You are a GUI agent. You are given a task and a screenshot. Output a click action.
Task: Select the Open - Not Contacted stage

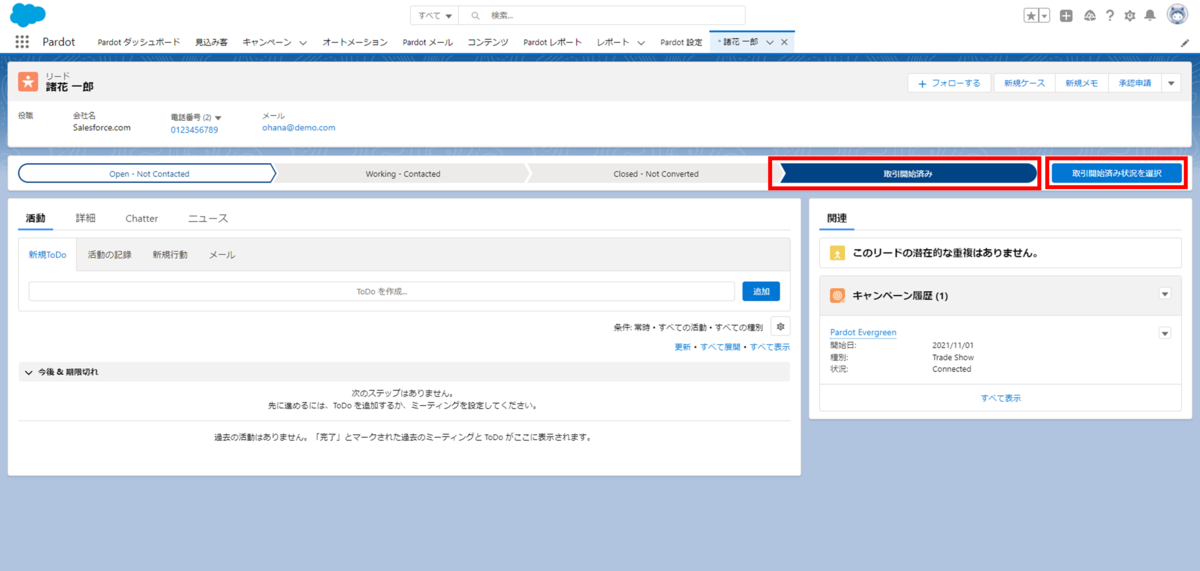point(148,173)
